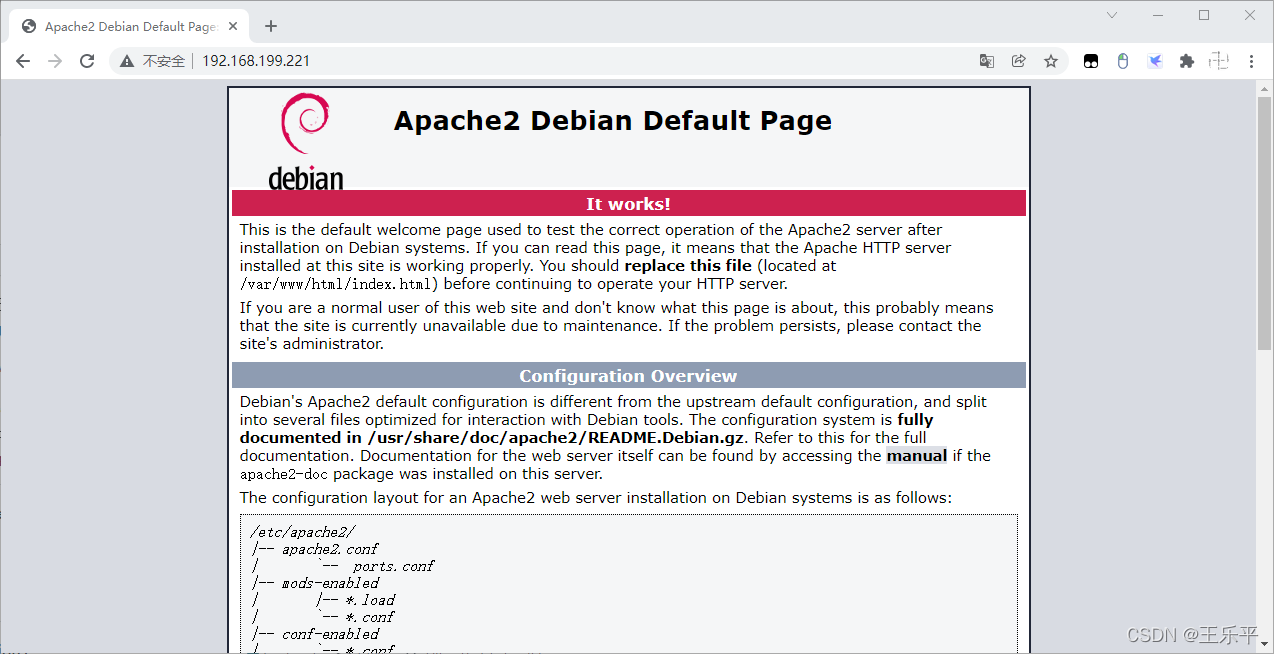Open the Extensions puzzle menu
Screen dimensions: 1274x654
pos(1187,61)
